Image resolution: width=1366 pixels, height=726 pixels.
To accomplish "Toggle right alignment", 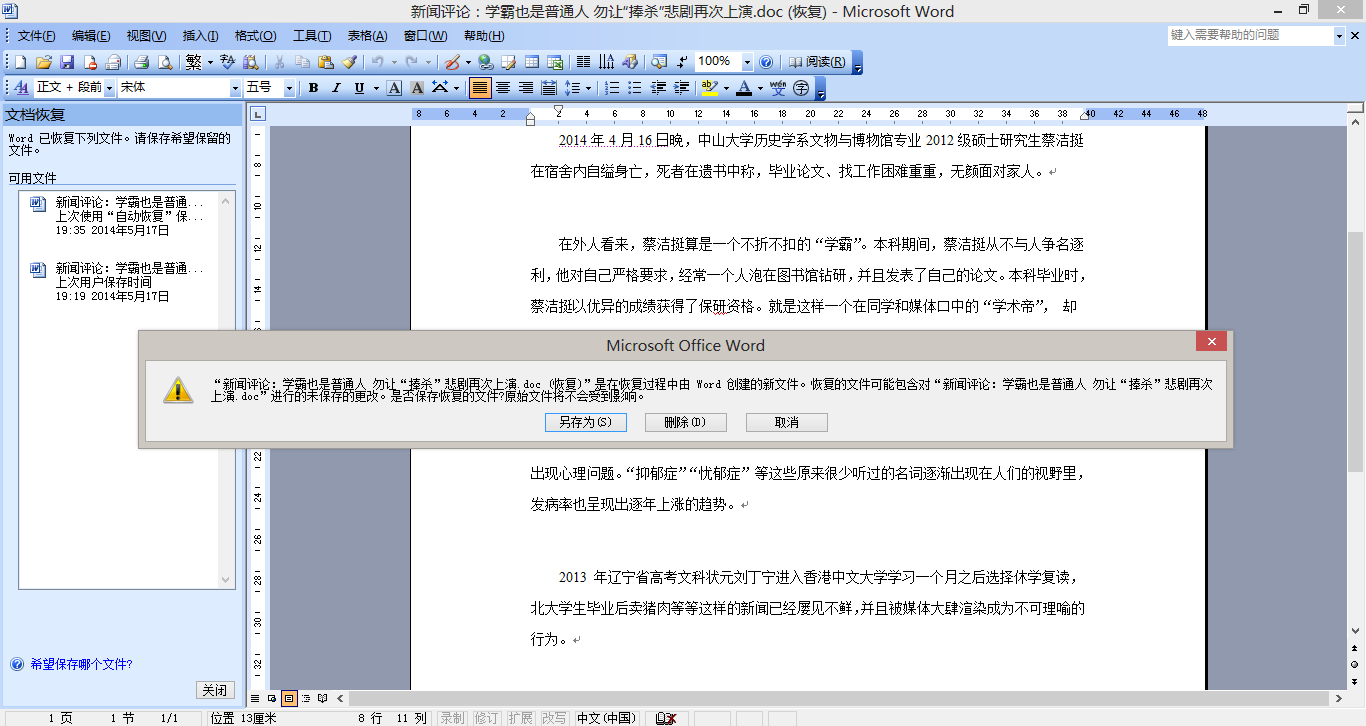I will pos(526,88).
